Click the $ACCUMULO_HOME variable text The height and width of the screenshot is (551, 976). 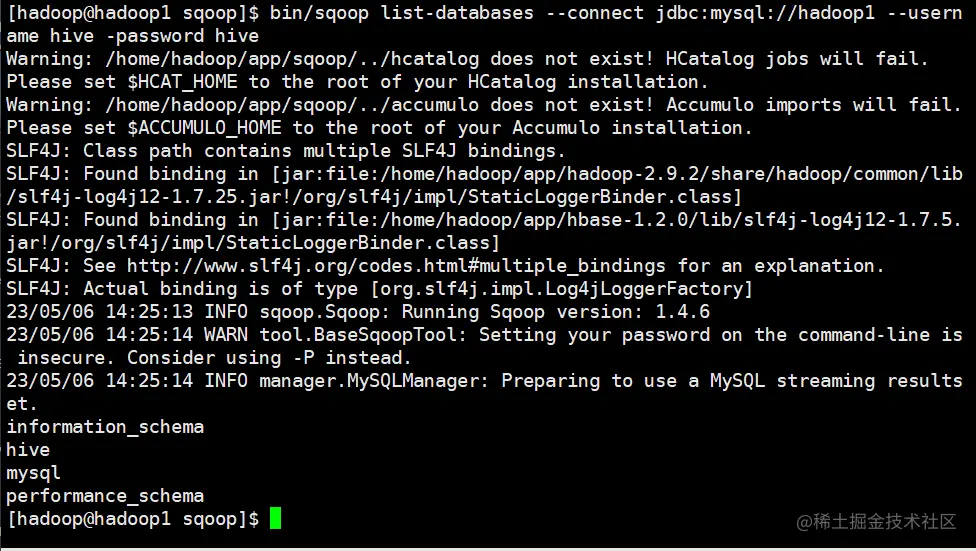point(204,128)
